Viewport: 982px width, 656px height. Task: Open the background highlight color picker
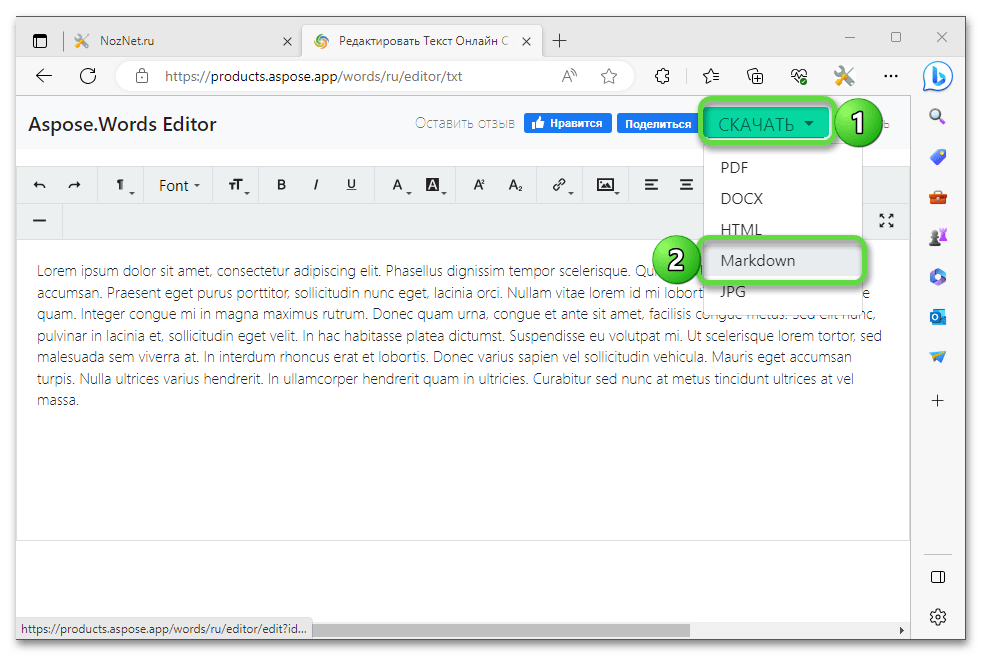[x=435, y=185]
